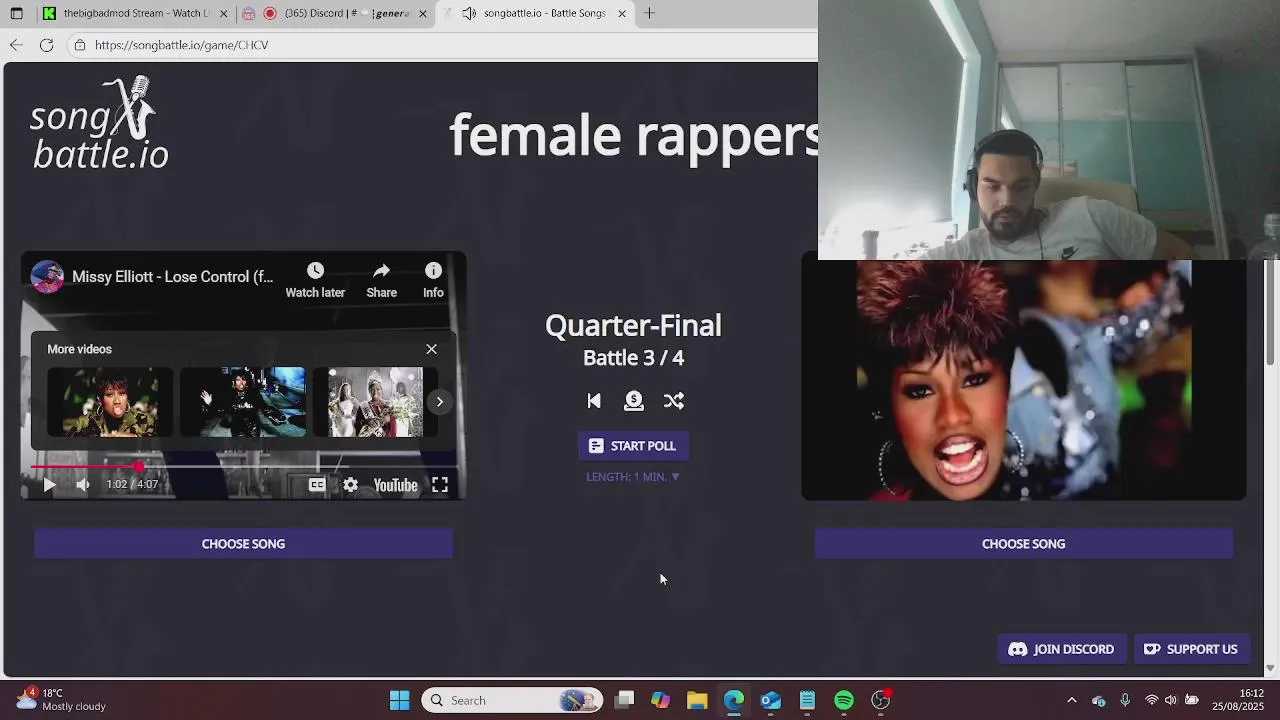
Task: Mute the songbattle.io tab audio icon
Action: (469, 14)
